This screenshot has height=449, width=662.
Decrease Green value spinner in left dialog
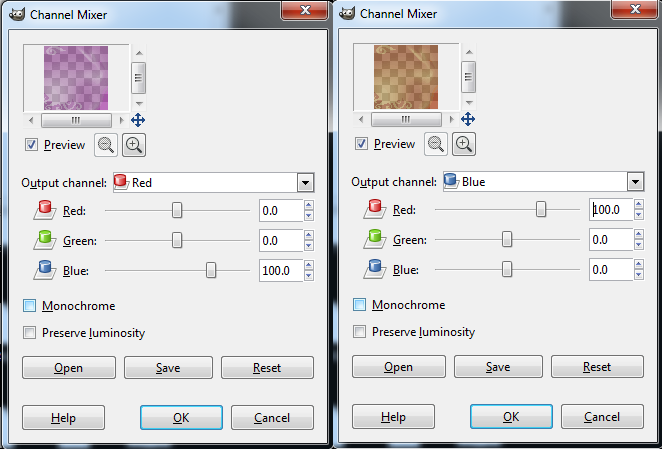point(309,246)
